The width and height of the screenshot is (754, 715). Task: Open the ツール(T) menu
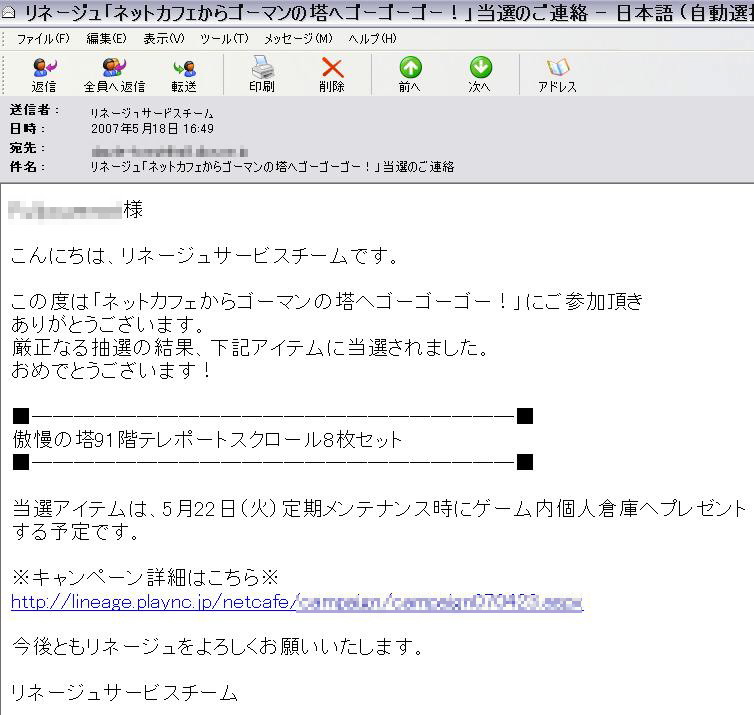pos(224,38)
